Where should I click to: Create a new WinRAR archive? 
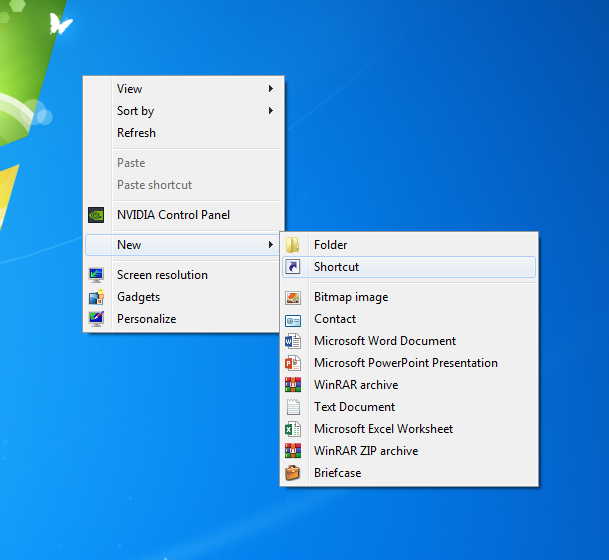[409, 385]
